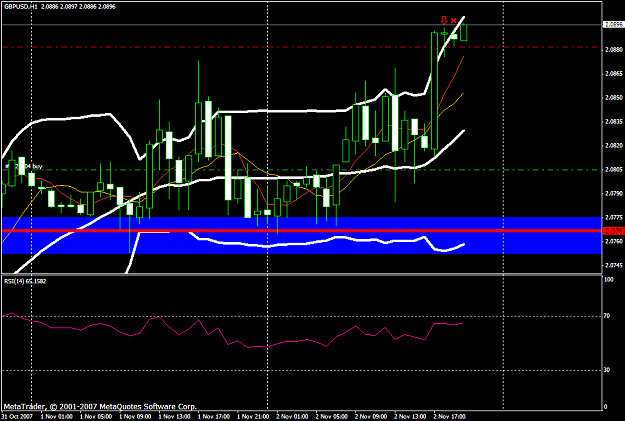Screen dimensions: 625x421
Task: Click the 2 Nov 05:00 time label
Action: (x=332, y=417)
